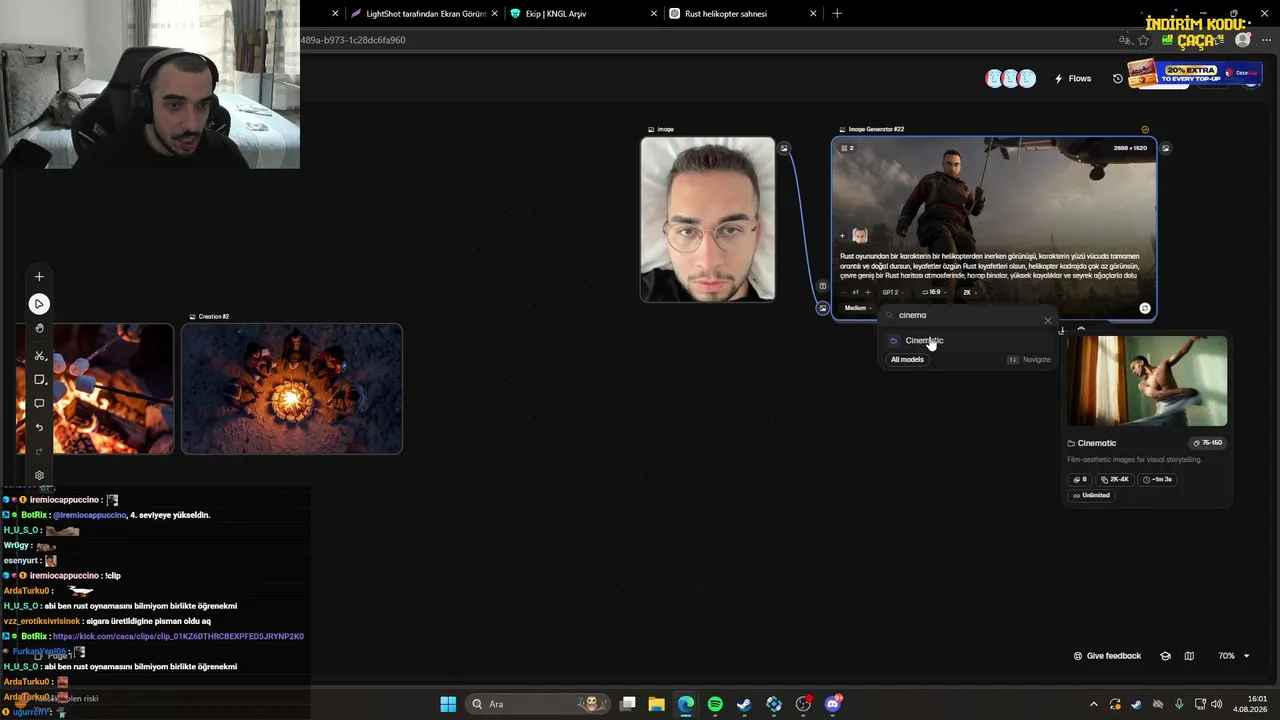Open canvas settings gear in toolbar
This screenshot has width=1280, height=720.
pos(39,476)
